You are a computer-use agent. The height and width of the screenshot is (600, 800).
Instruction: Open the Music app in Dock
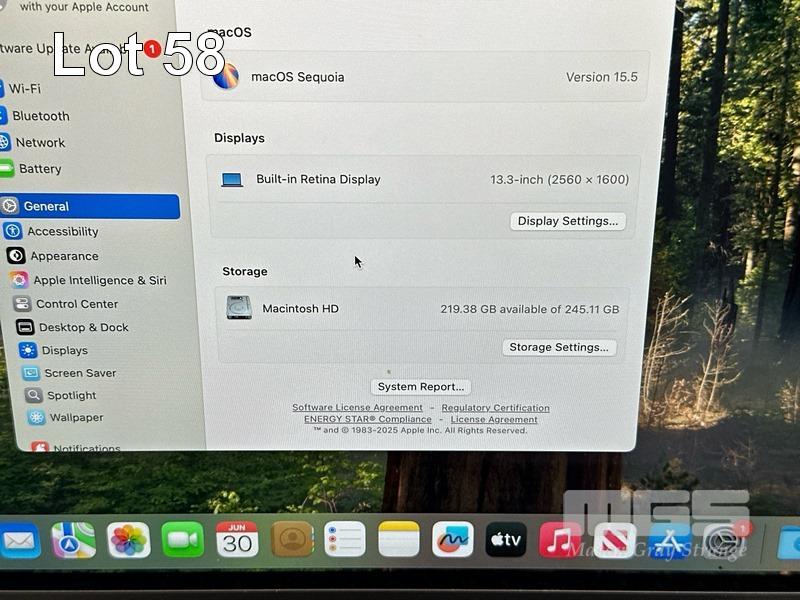click(560, 540)
